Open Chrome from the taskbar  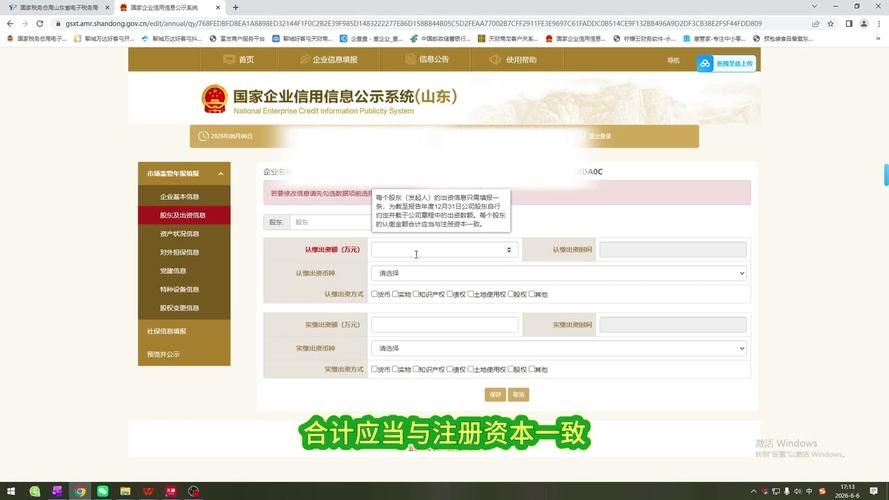[80, 491]
